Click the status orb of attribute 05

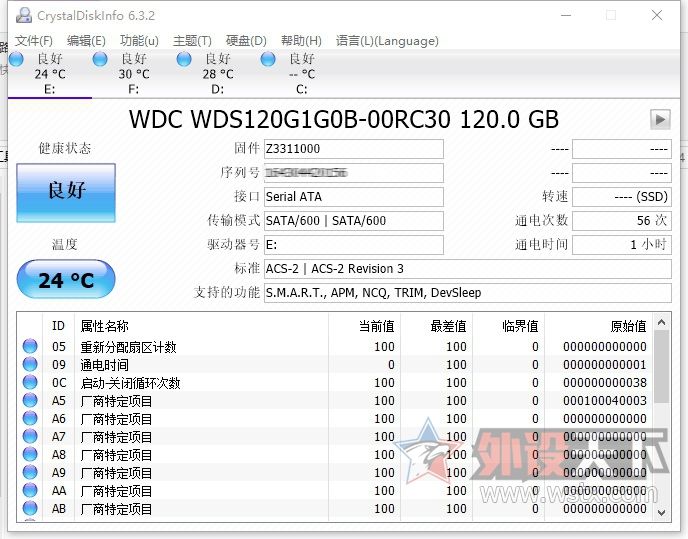point(30,346)
